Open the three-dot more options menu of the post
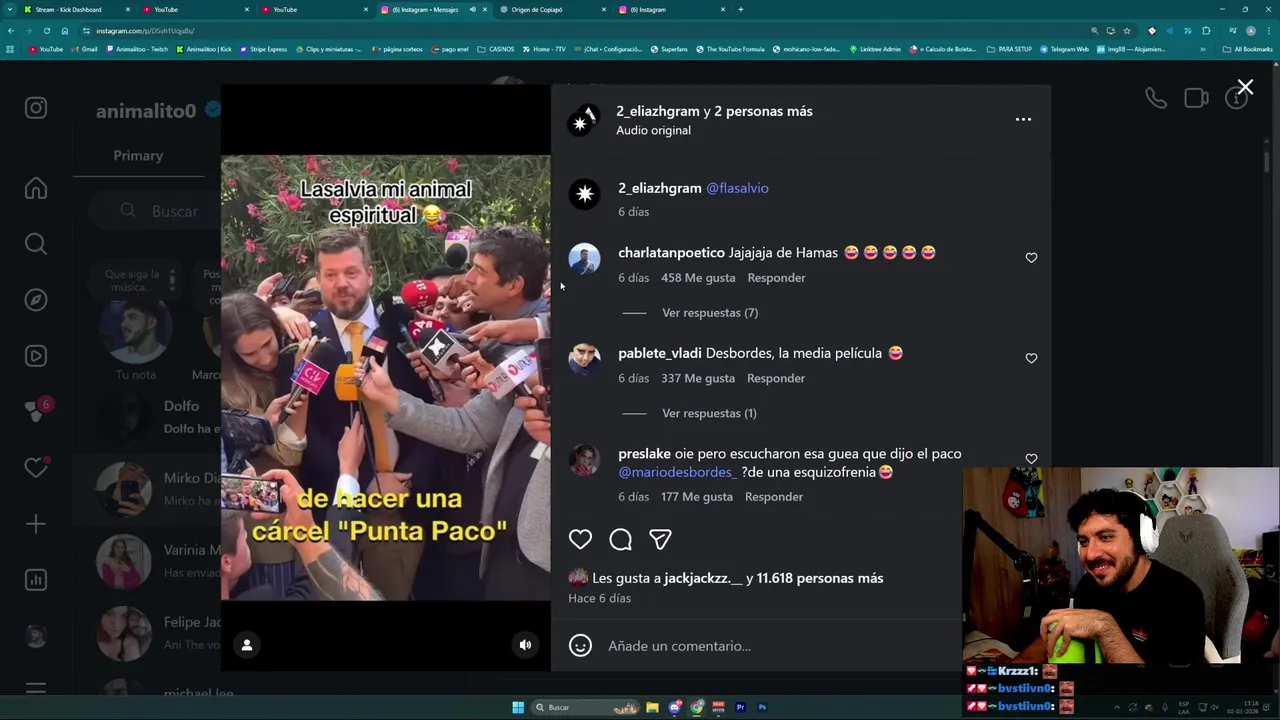1280x720 pixels. click(x=1023, y=119)
